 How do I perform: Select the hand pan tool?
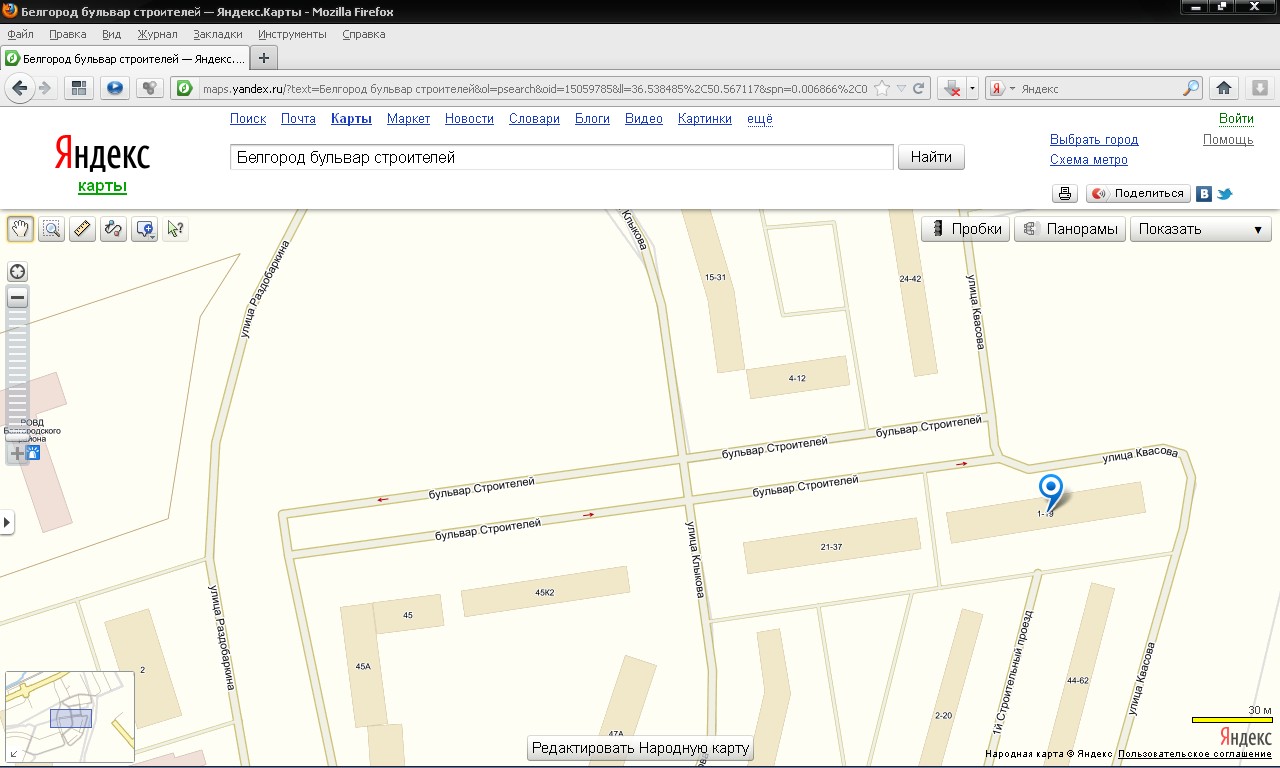(x=20, y=229)
